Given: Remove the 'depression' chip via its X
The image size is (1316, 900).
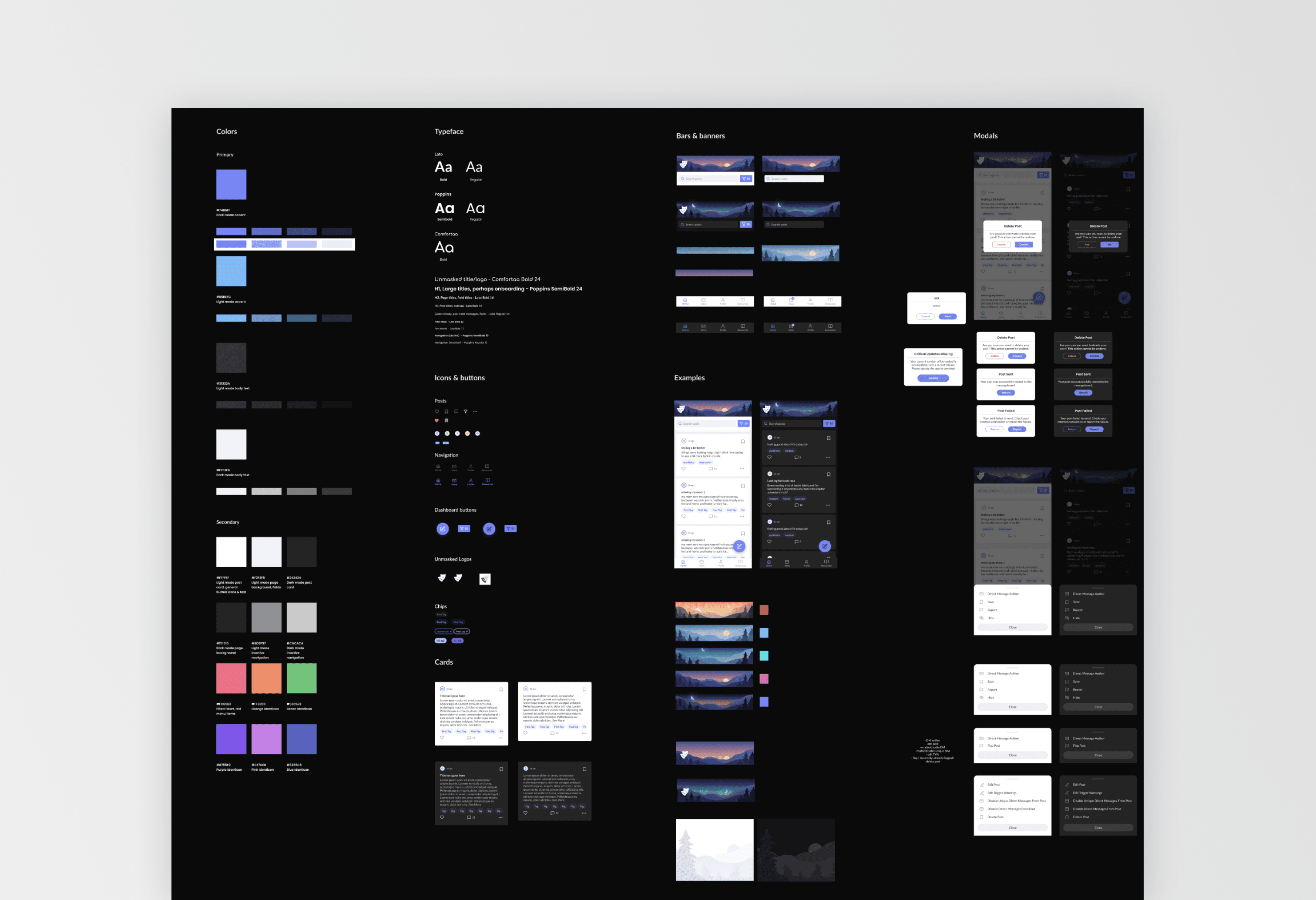Looking at the screenshot, I should 451,631.
